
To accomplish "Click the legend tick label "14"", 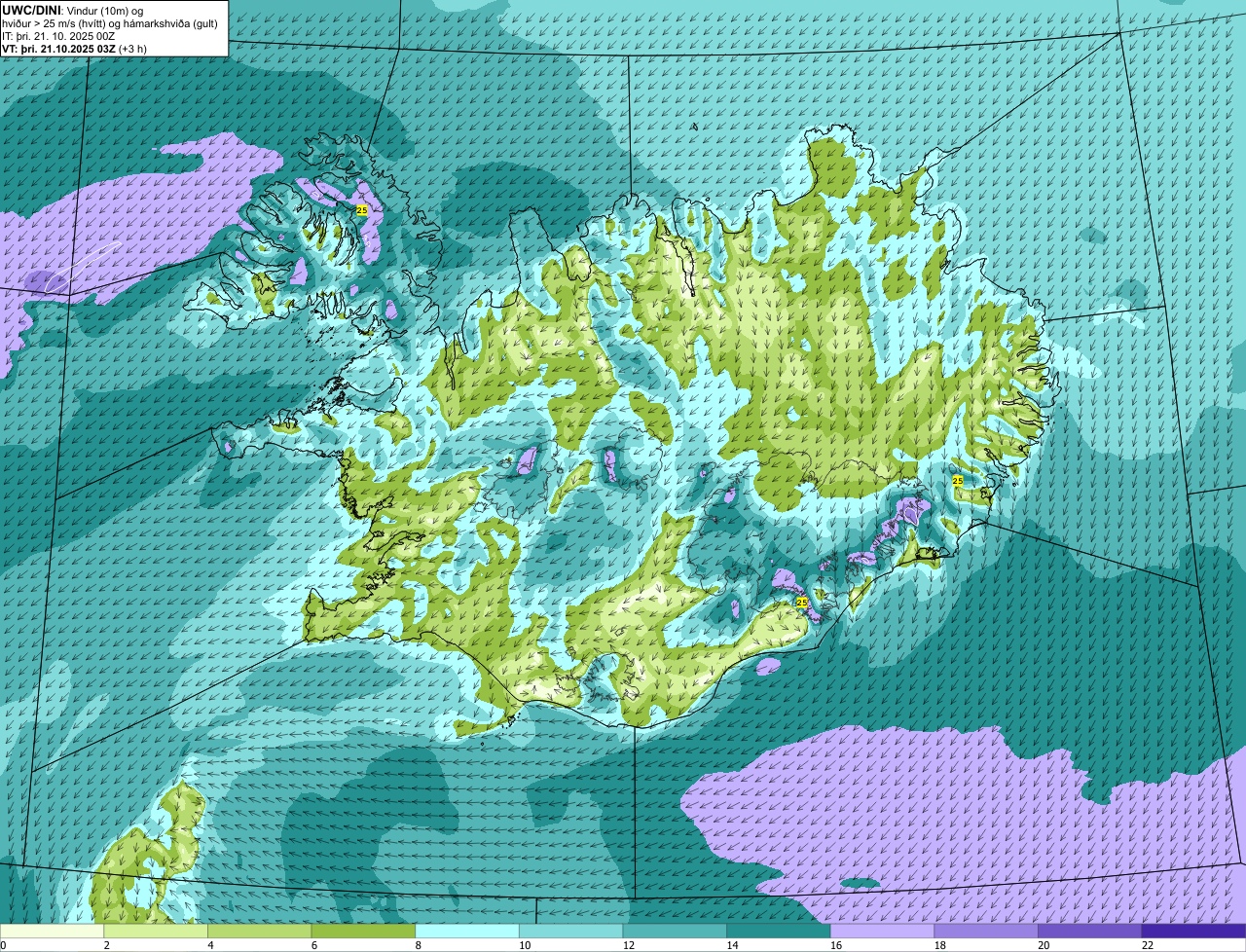I will 732,945.
